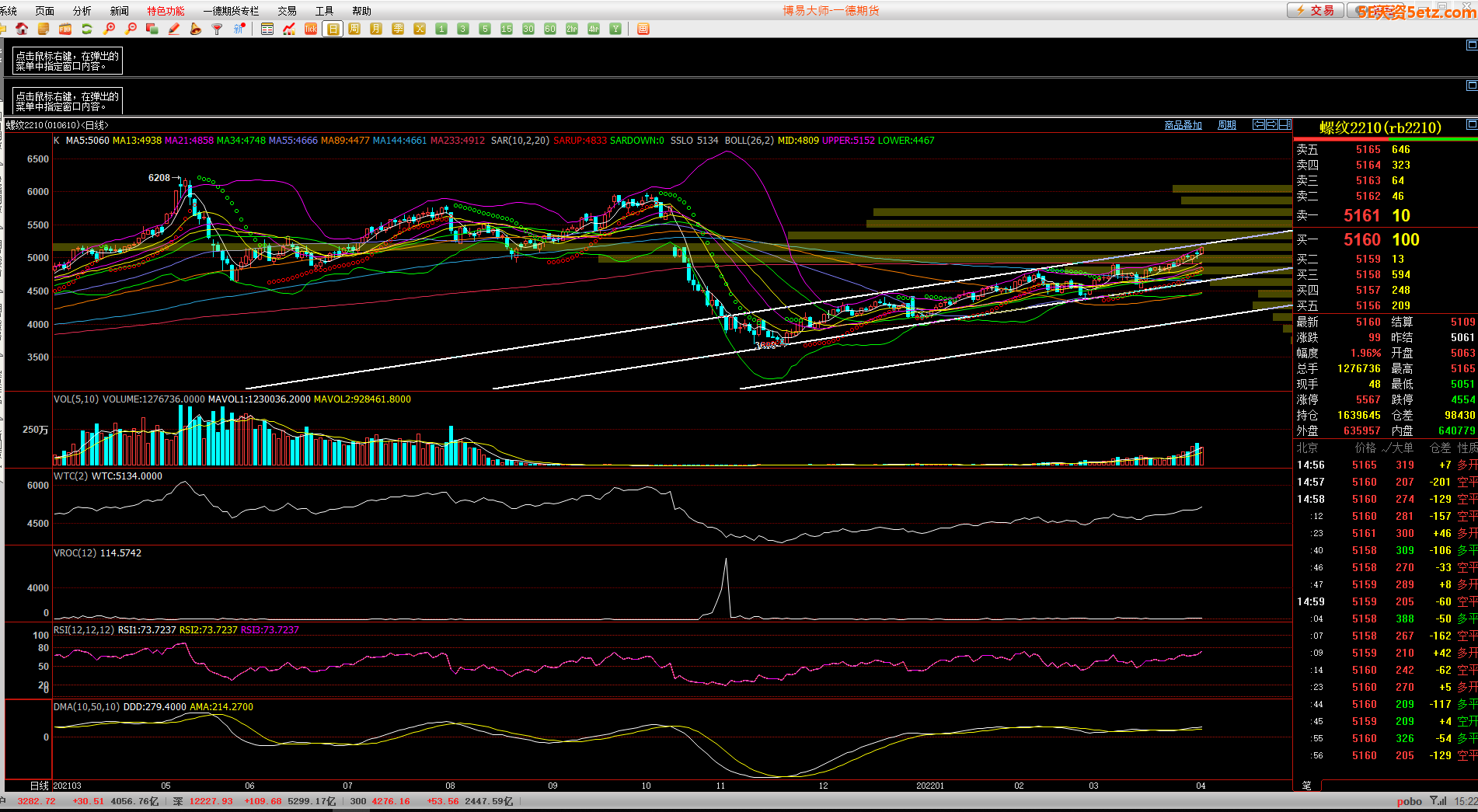Click the chart scroll left arrow icon
The height and width of the screenshot is (812, 1478).
click(x=1259, y=124)
